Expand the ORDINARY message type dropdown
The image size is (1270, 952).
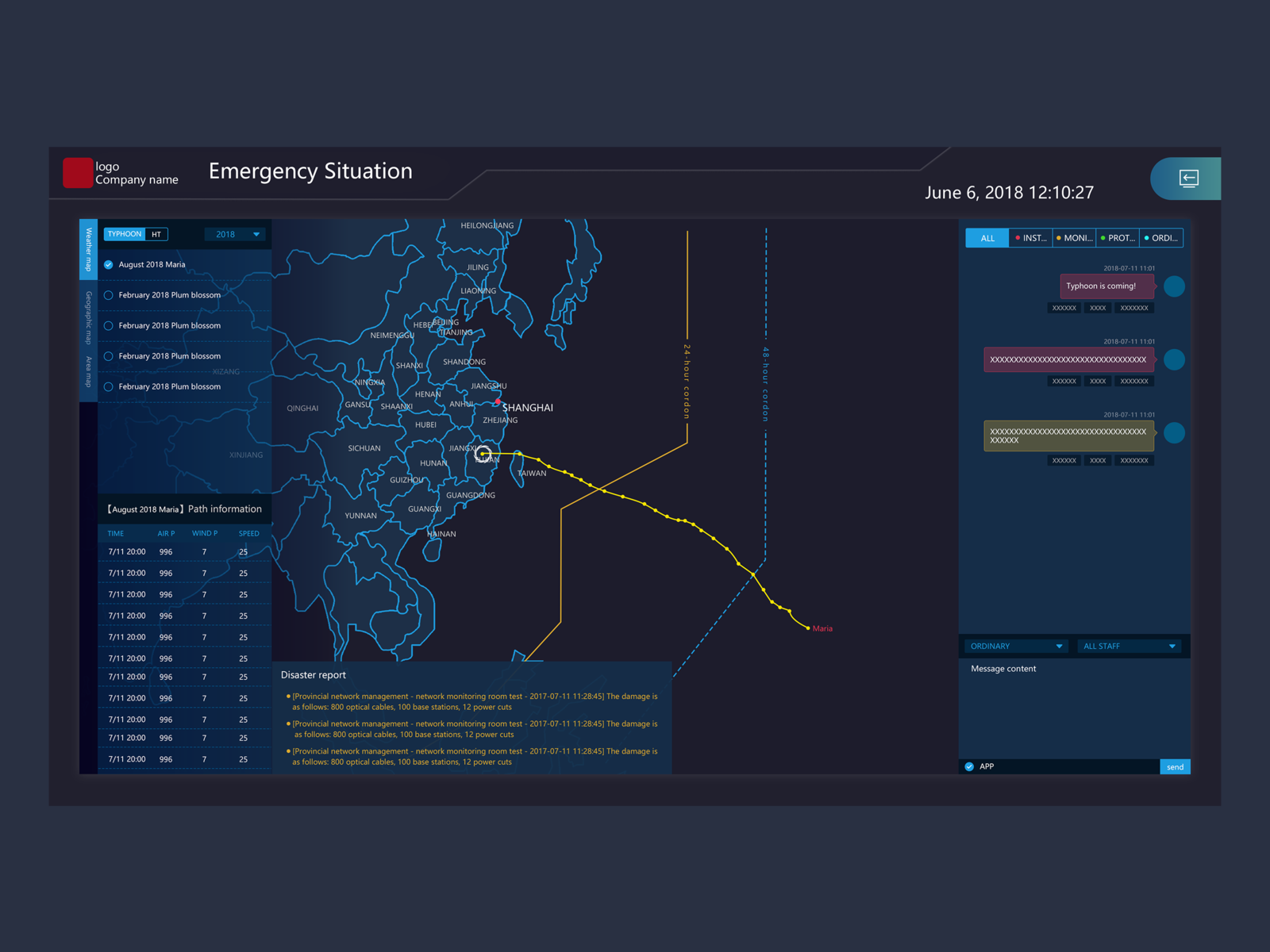tap(1015, 646)
